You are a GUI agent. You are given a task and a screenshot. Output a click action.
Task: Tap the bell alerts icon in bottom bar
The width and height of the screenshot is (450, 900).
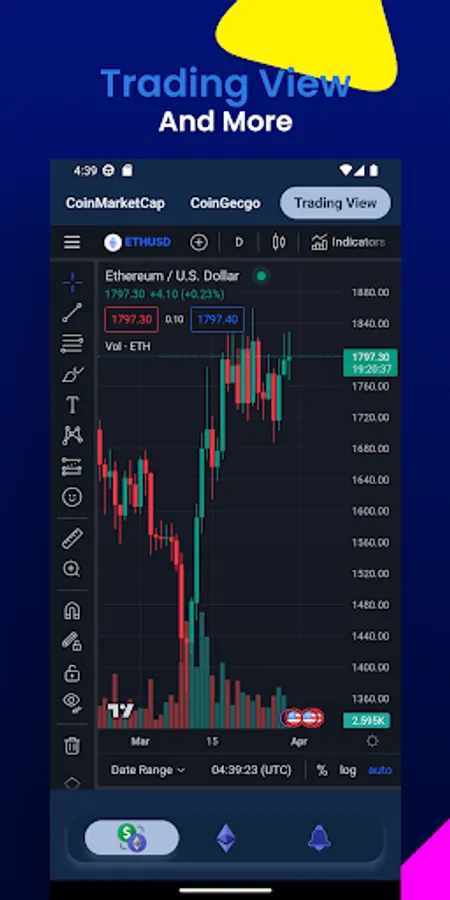click(x=319, y=838)
